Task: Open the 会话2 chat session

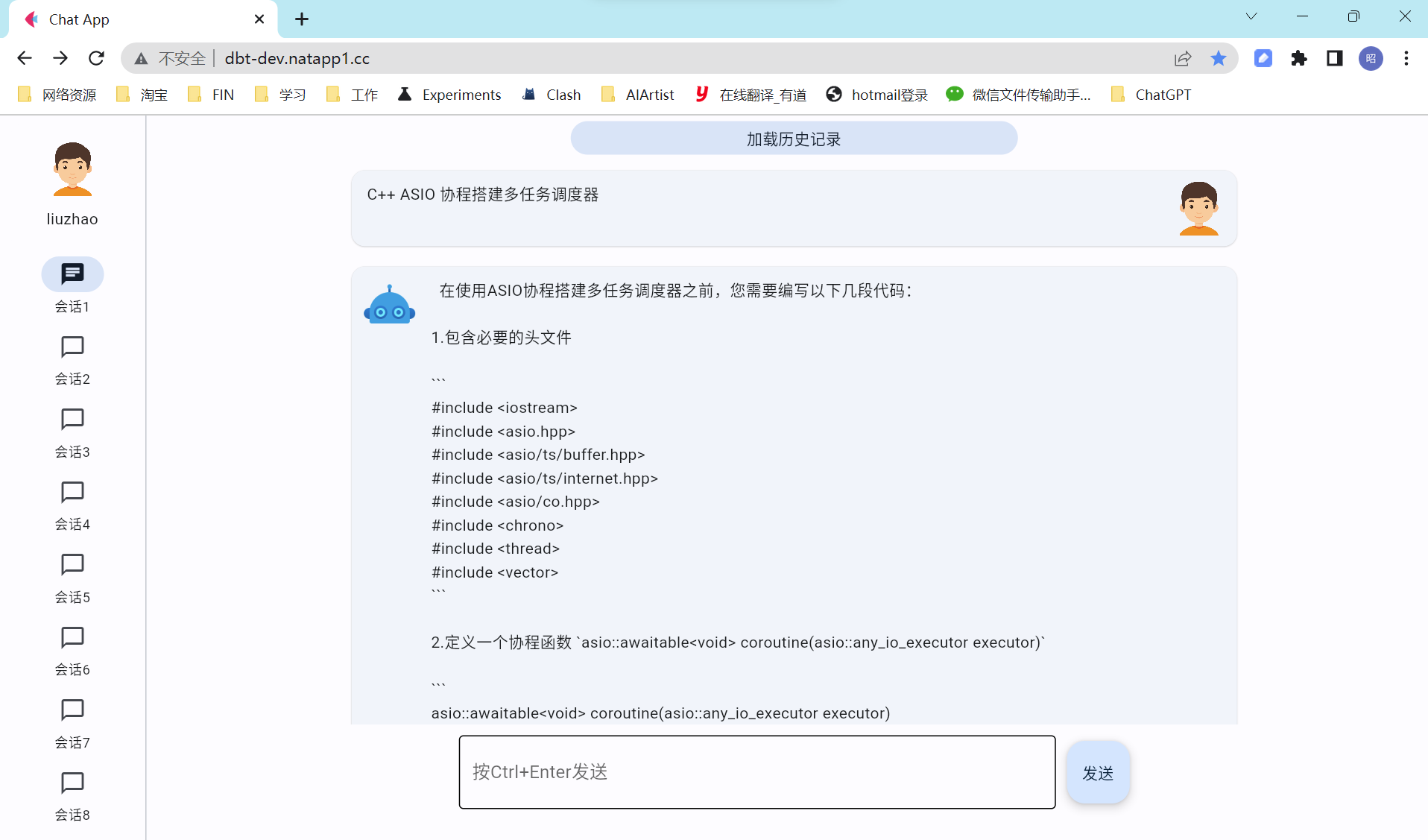Action: coord(72,347)
